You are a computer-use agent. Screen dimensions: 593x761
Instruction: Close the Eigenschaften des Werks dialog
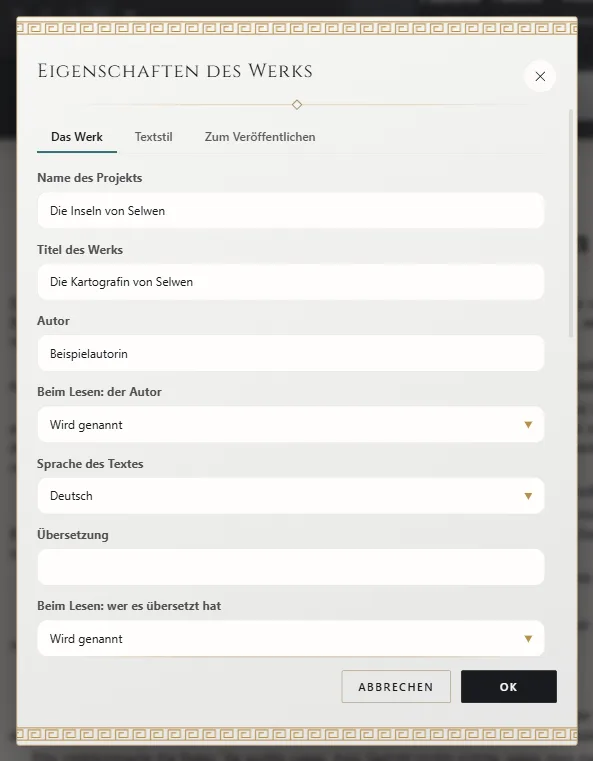coord(540,76)
